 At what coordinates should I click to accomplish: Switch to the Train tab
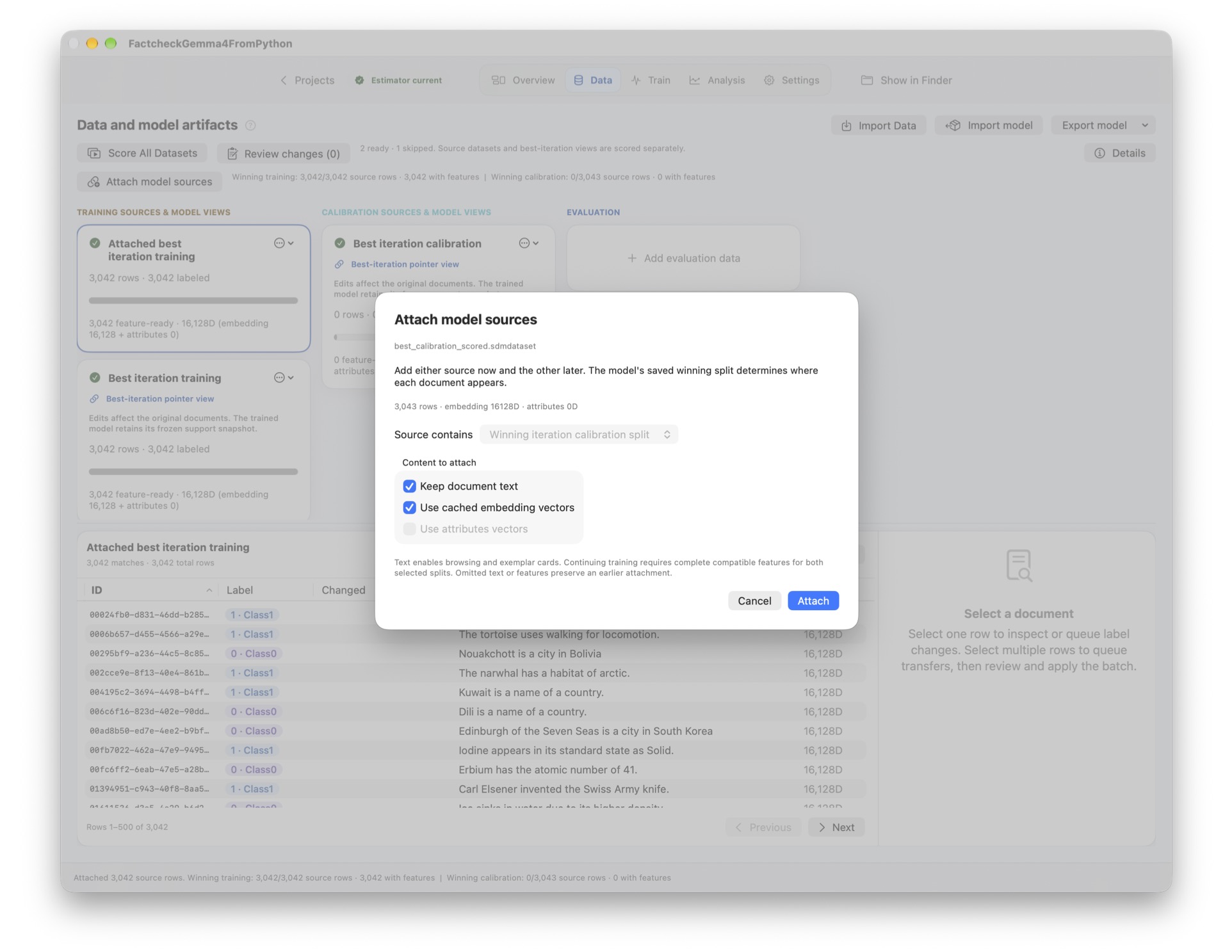point(651,80)
